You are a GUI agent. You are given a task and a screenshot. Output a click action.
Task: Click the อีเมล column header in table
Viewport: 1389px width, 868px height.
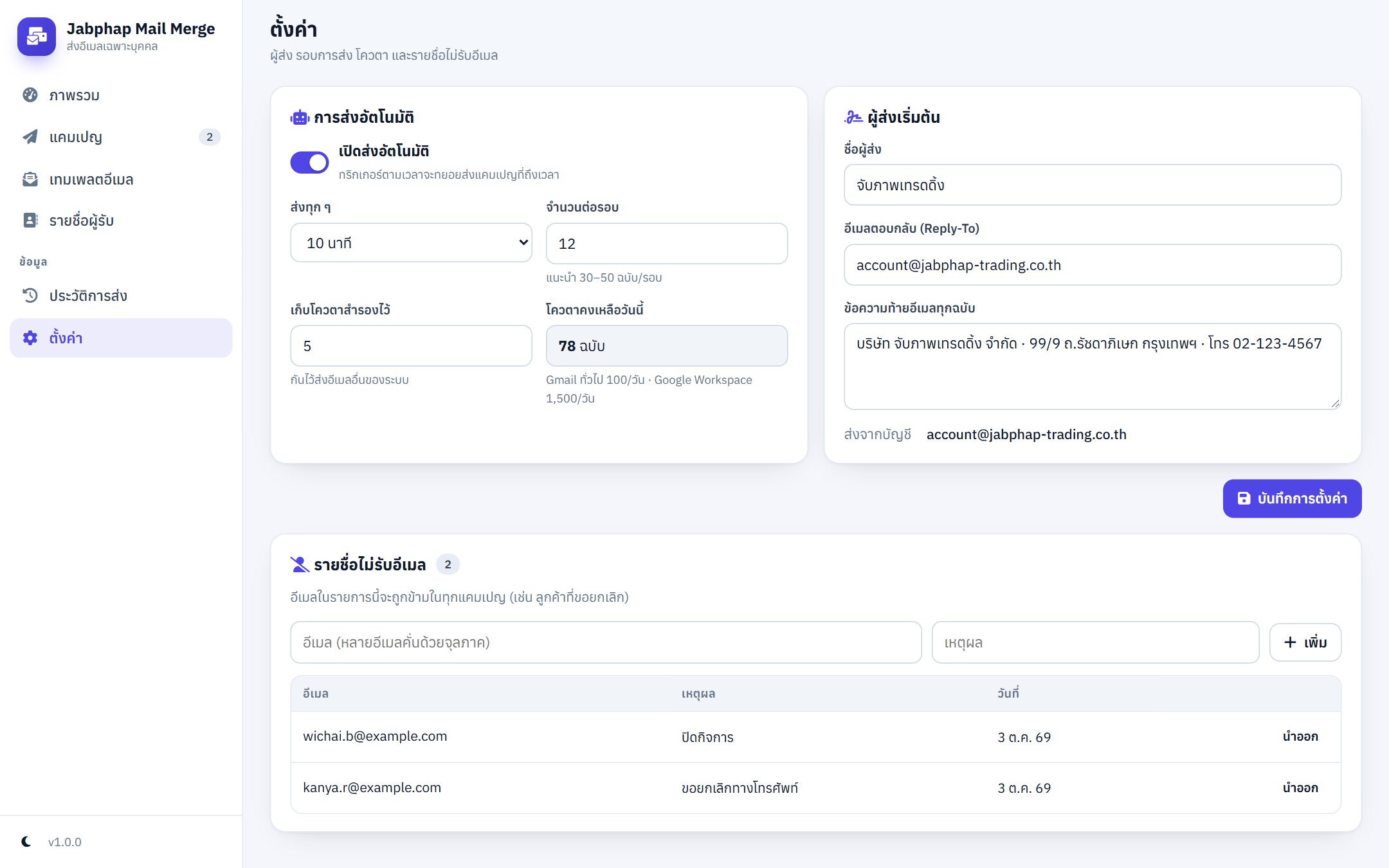click(316, 693)
